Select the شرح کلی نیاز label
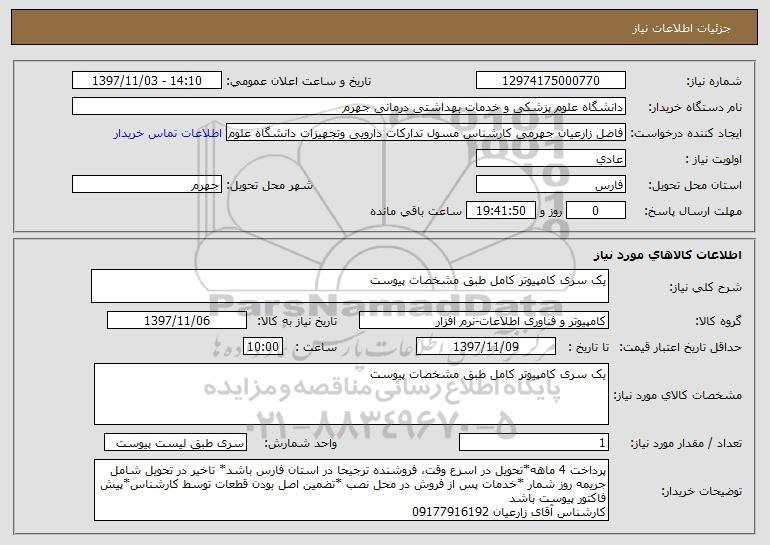 (706, 287)
